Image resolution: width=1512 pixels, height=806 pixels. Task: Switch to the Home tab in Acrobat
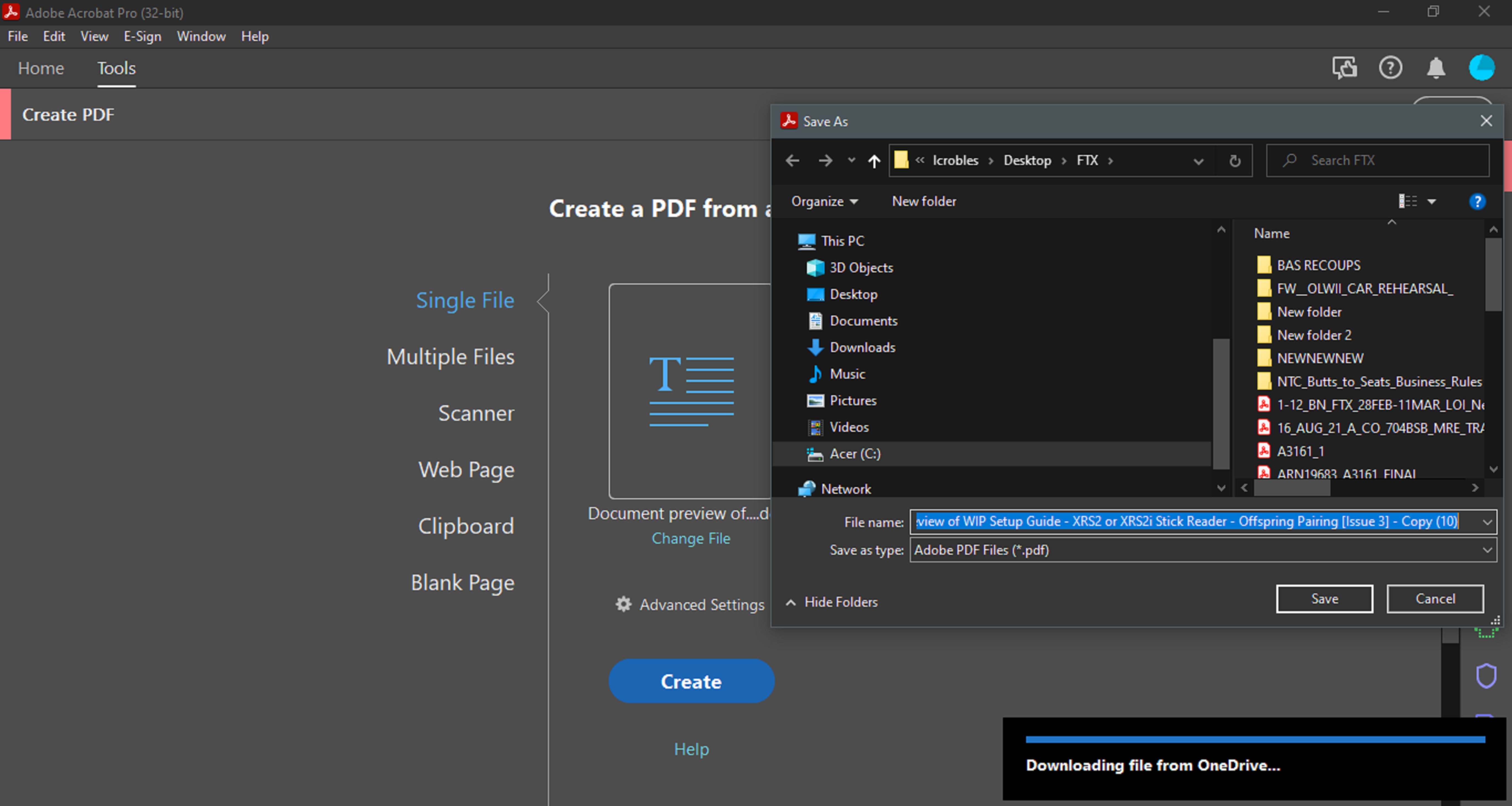(x=40, y=68)
